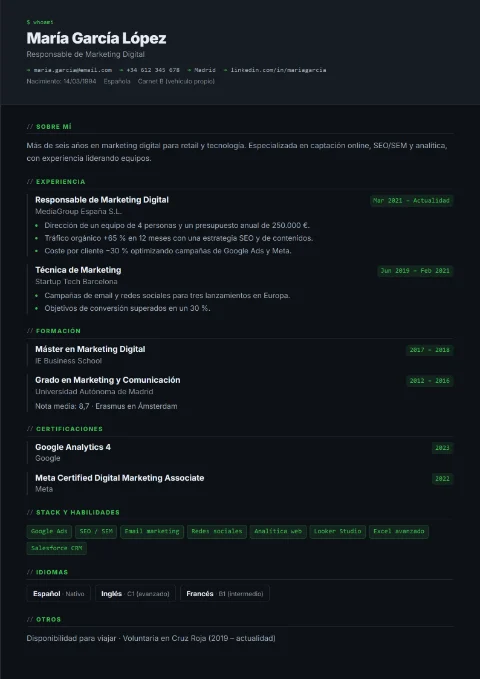The width and height of the screenshot is (480, 679).
Task: Click the Email marketing skill tag
Action: click(152, 532)
